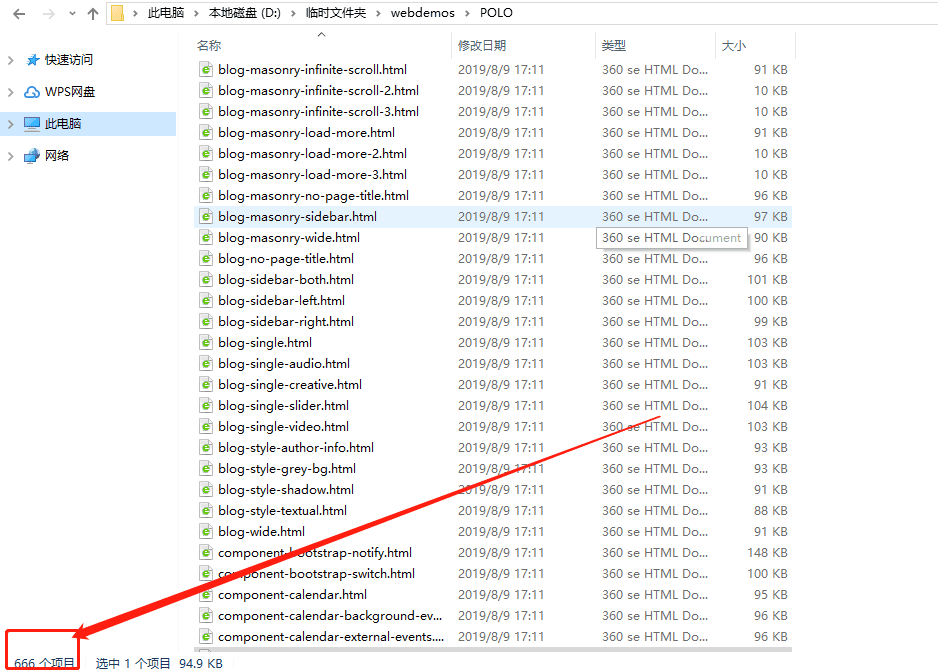Expand 快速访问 in the navigation pane
Screen dimensions: 938x671
click(13, 60)
